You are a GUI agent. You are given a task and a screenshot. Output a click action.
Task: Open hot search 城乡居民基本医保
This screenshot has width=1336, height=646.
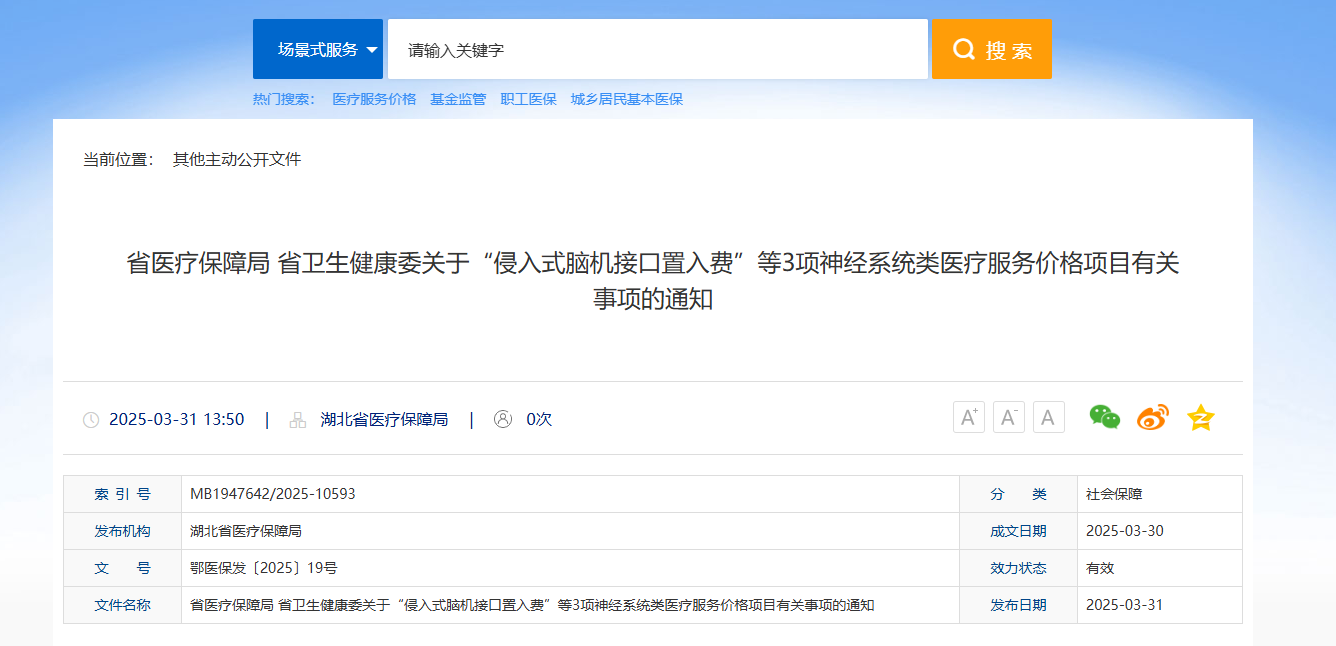click(627, 99)
